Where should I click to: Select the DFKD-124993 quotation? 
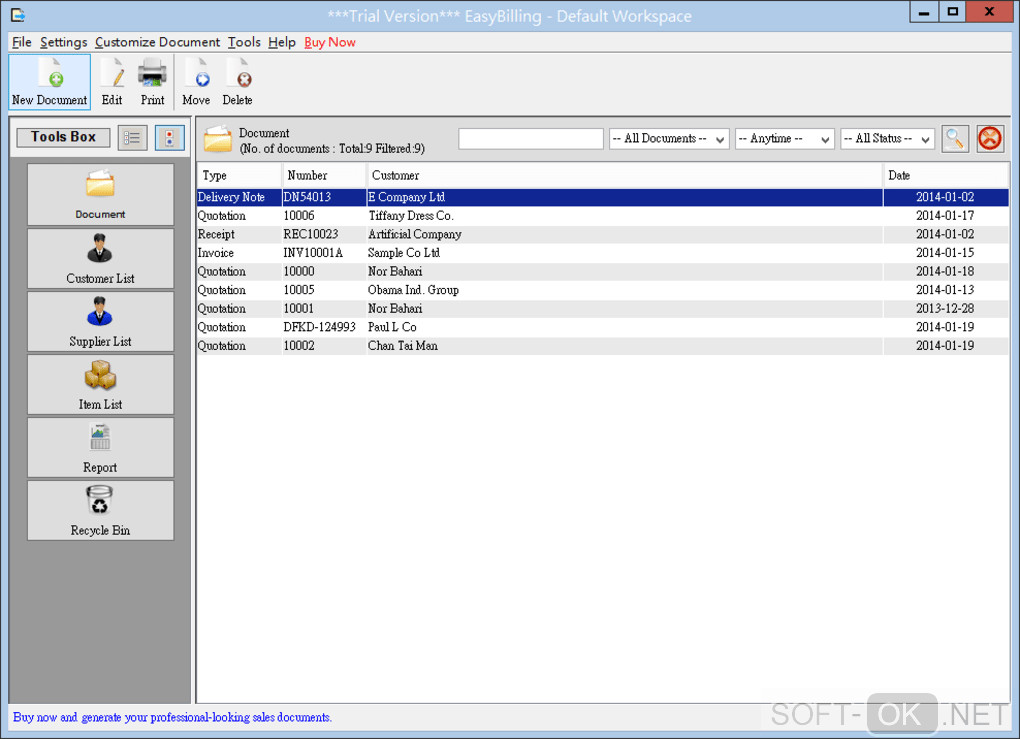603,327
